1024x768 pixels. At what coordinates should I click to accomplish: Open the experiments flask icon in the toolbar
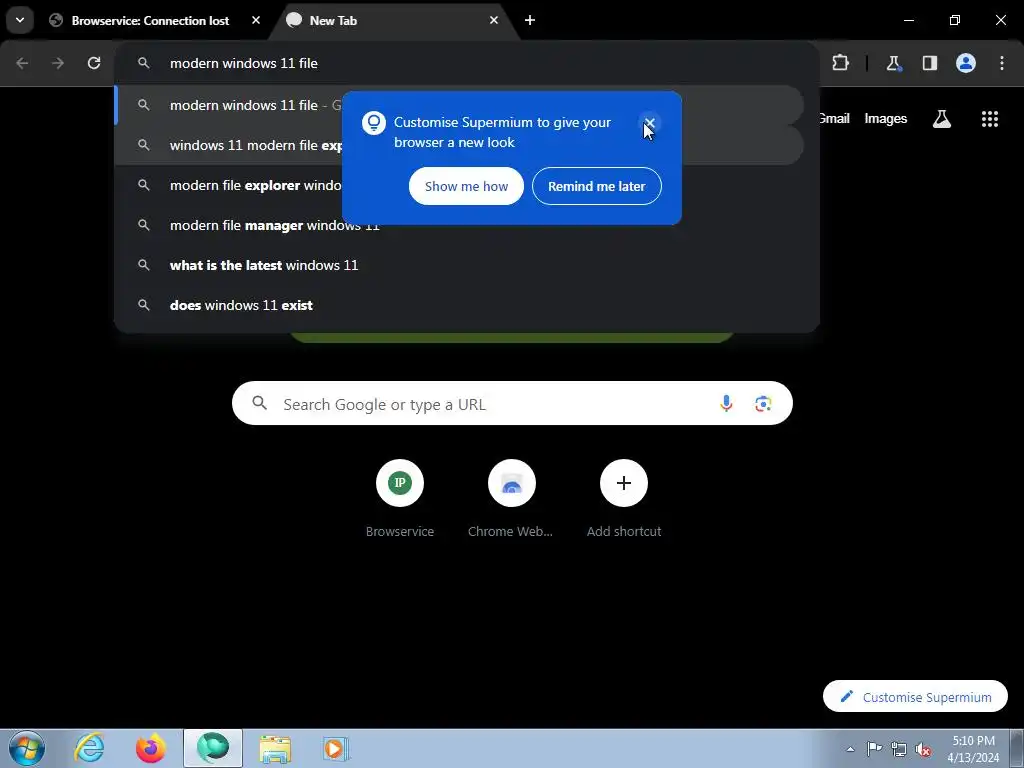click(x=893, y=63)
